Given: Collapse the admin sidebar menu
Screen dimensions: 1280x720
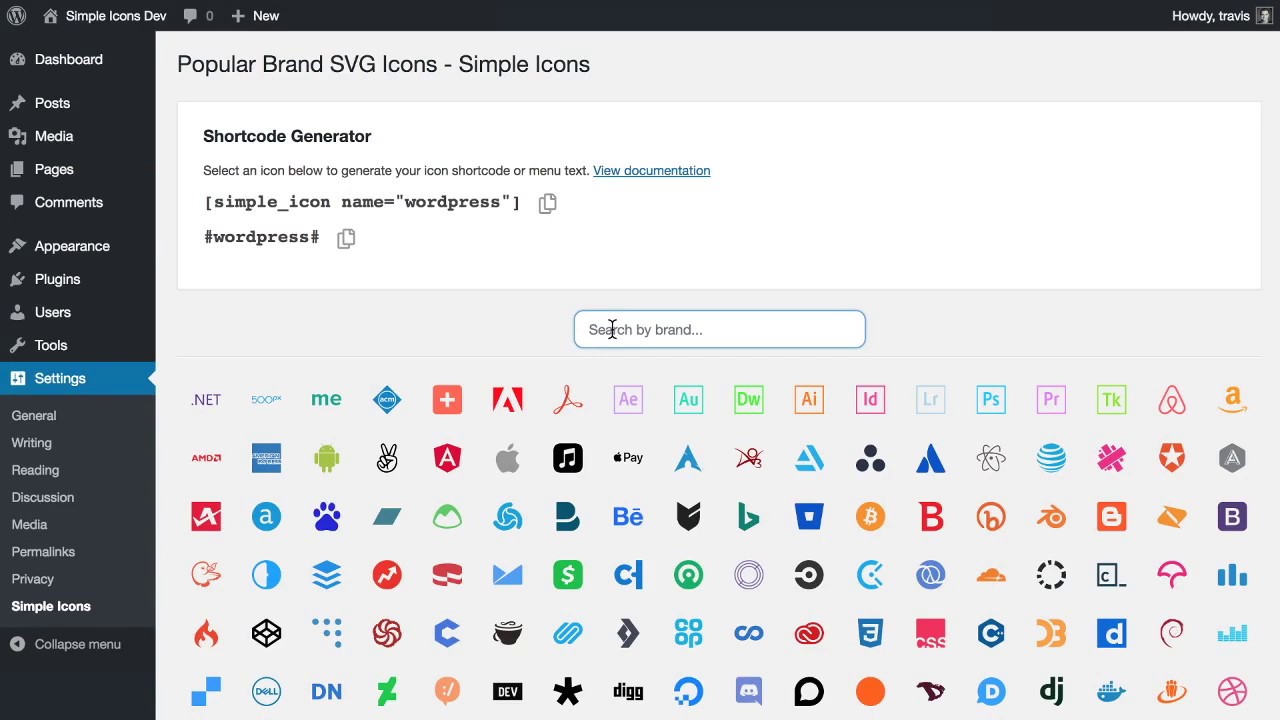Looking at the screenshot, I should [x=68, y=644].
